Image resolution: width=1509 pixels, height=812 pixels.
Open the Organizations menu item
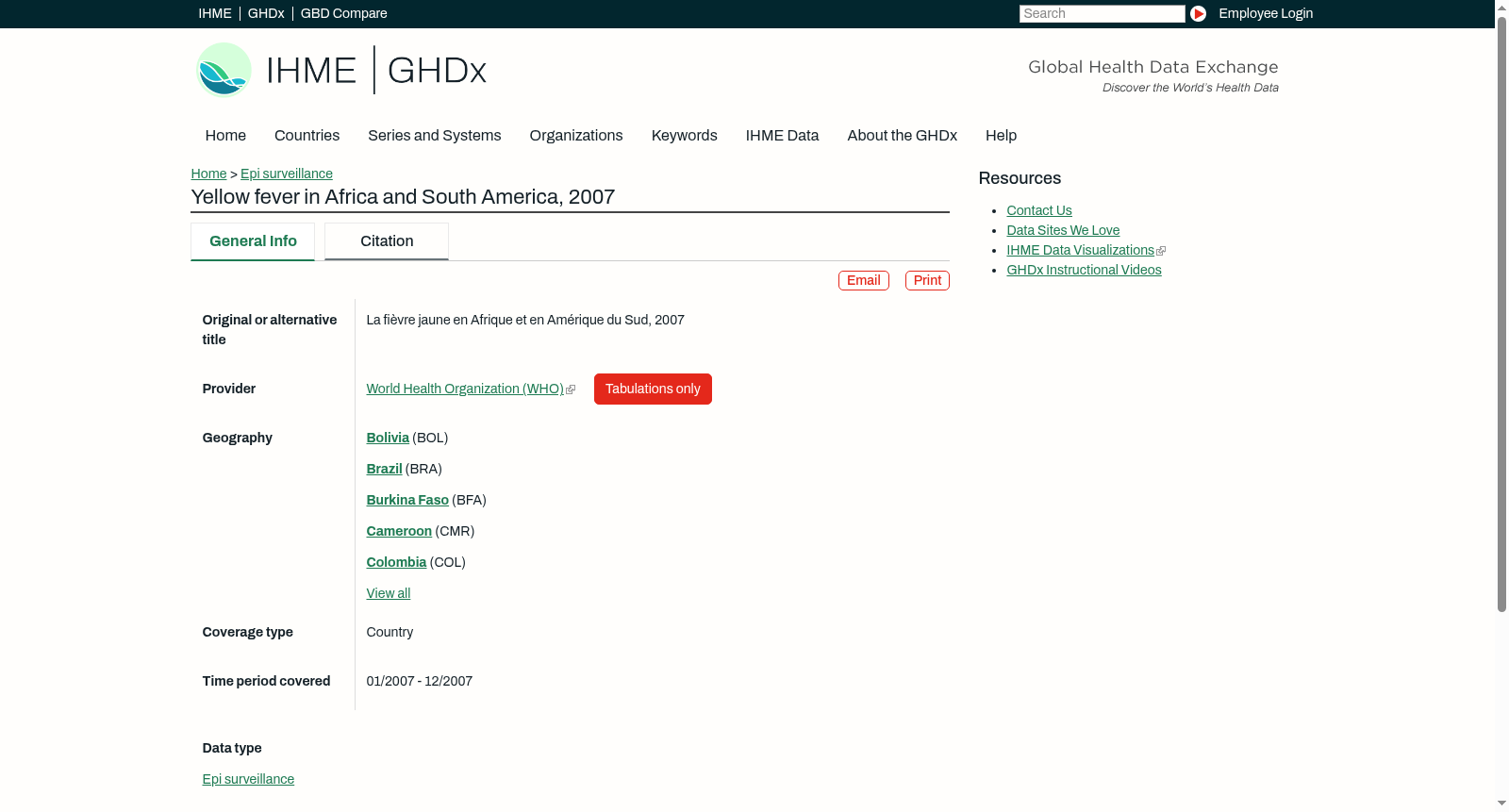tap(576, 136)
